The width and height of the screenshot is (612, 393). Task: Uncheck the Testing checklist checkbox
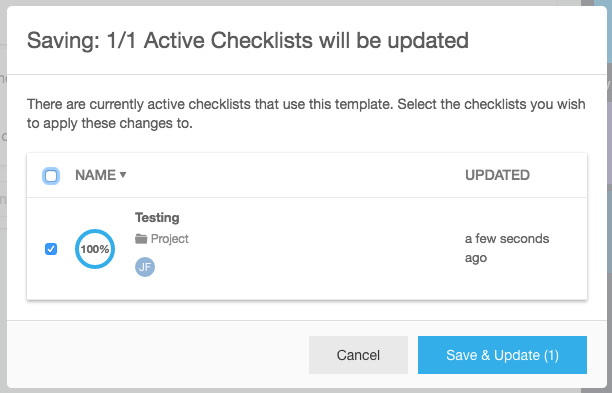click(x=51, y=249)
